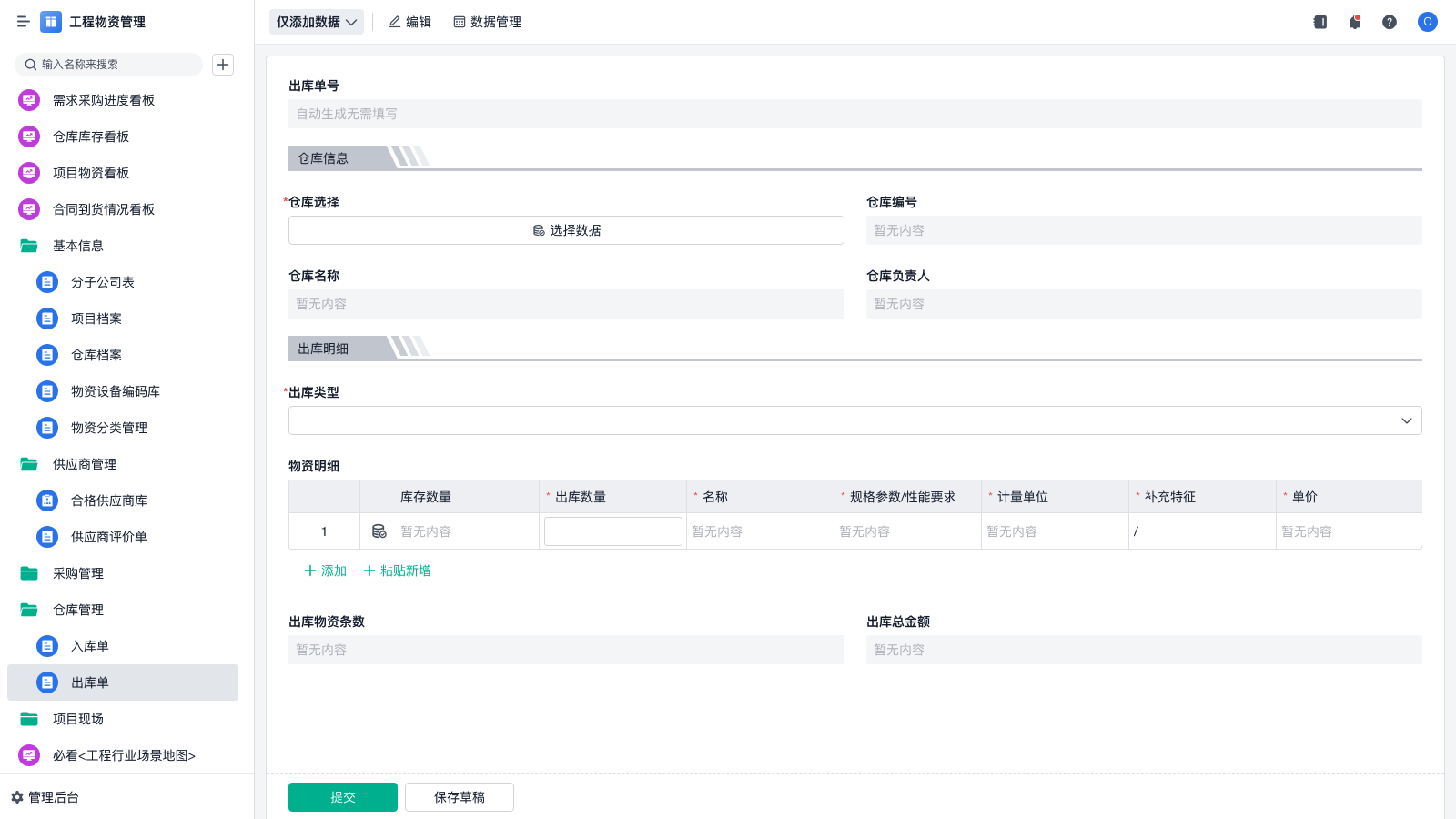
Task: Open notifications bell icon
Action: click(x=1355, y=22)
